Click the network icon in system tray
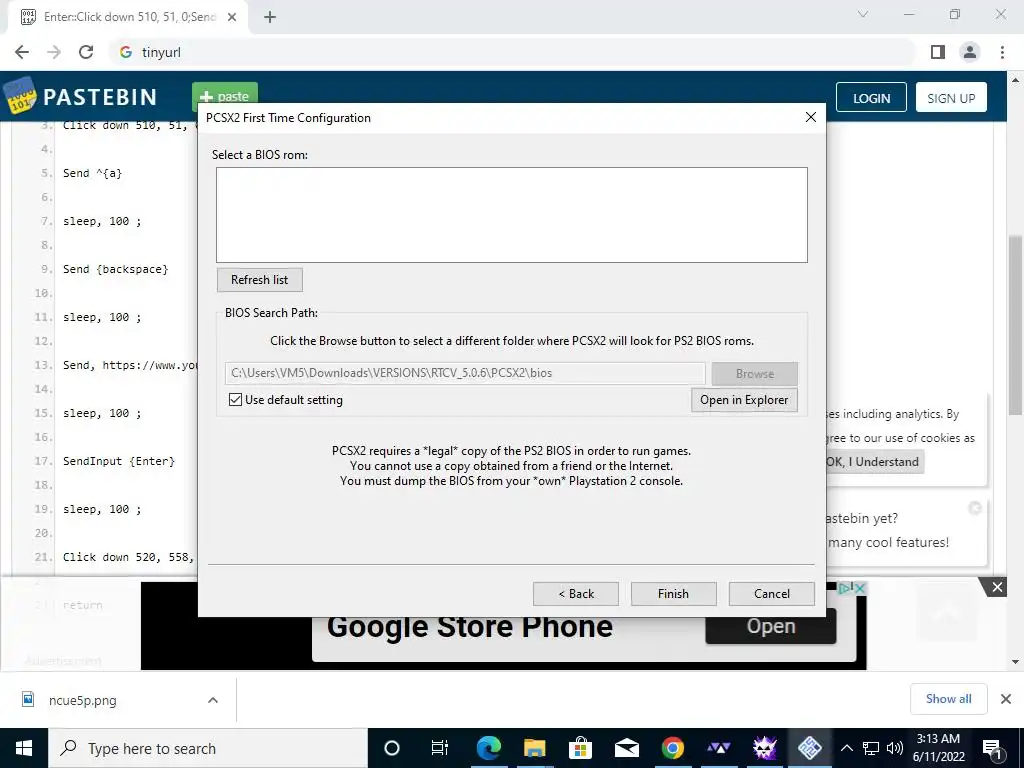 click(871, 748)
